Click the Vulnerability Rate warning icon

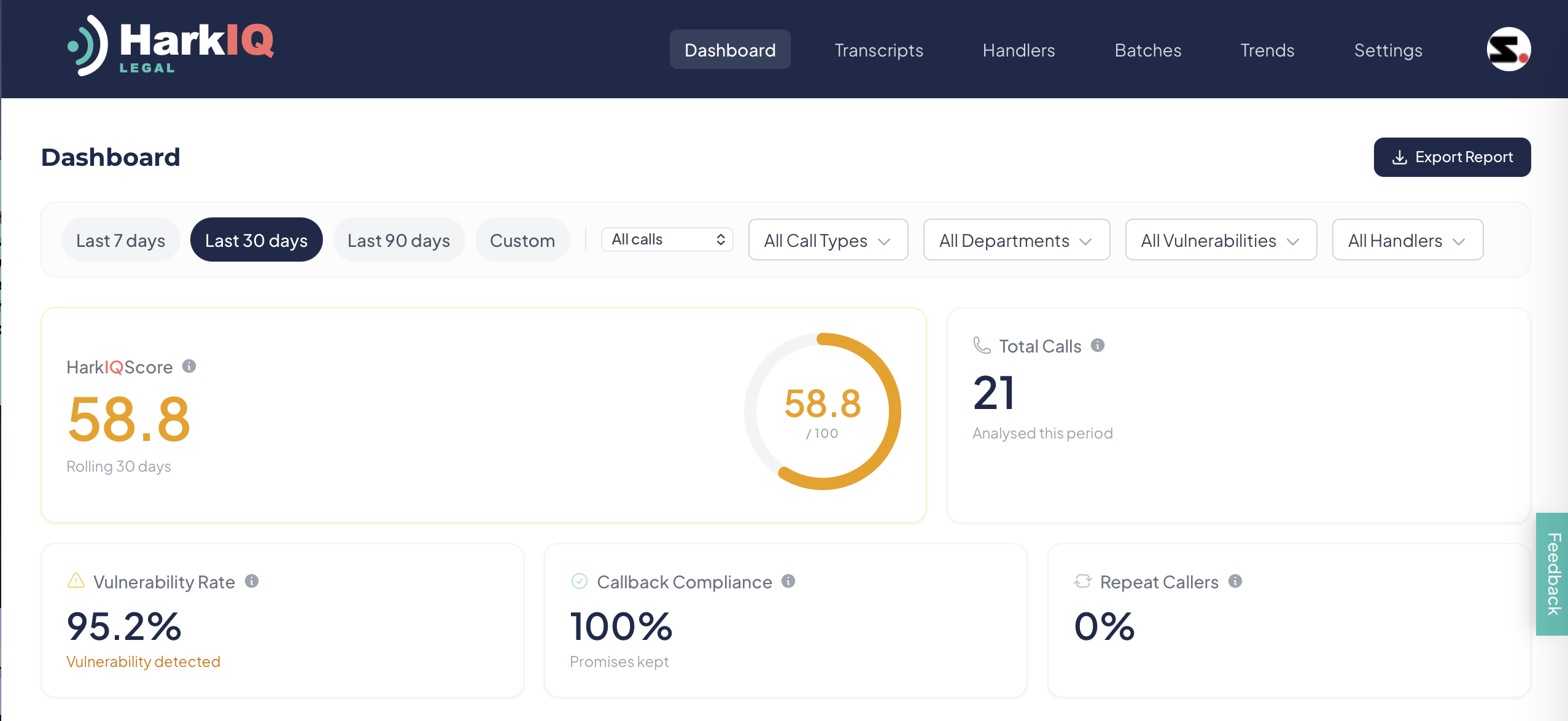click(75, 581)
